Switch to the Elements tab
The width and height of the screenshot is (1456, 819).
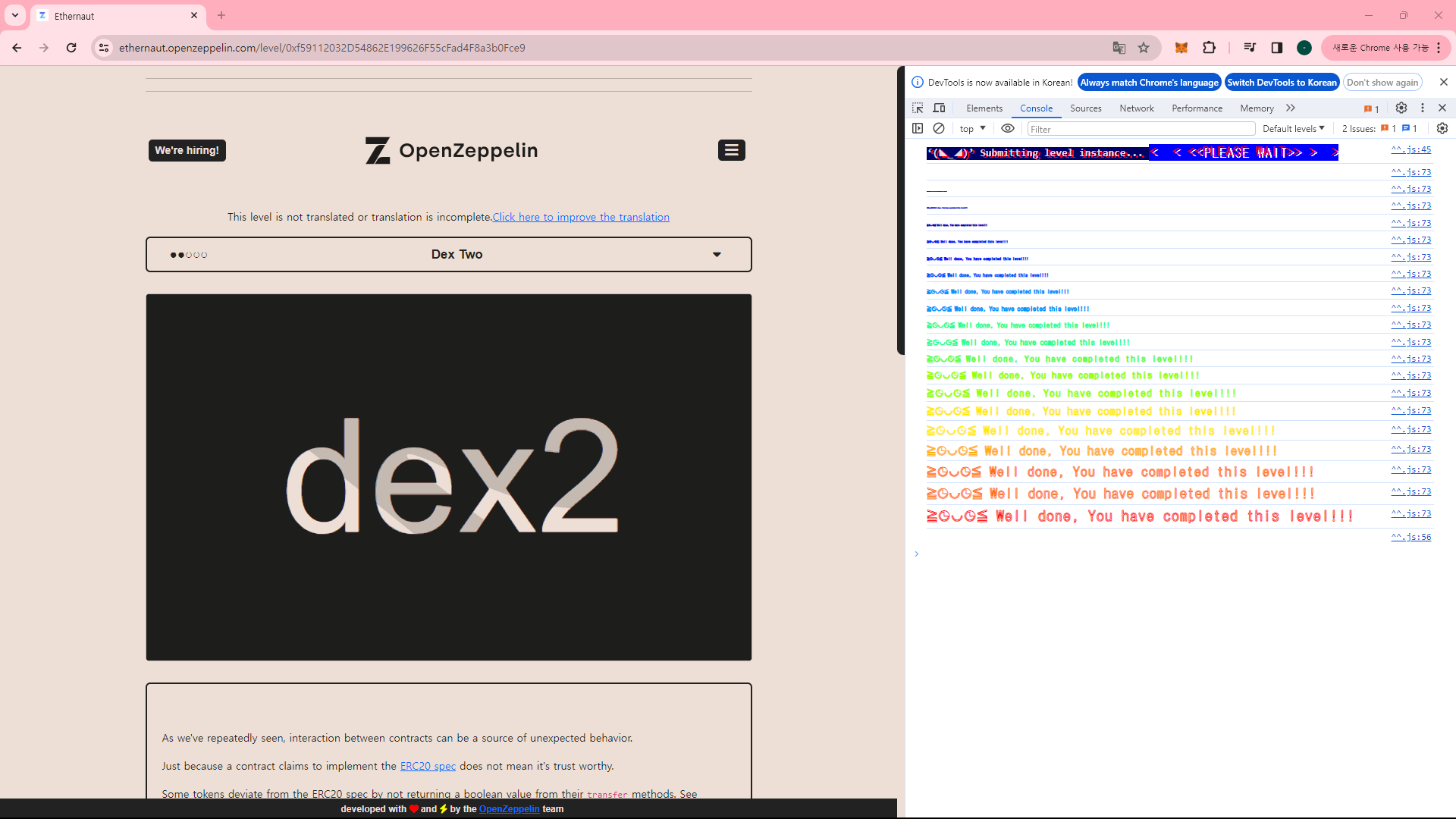tap(984, 108)
